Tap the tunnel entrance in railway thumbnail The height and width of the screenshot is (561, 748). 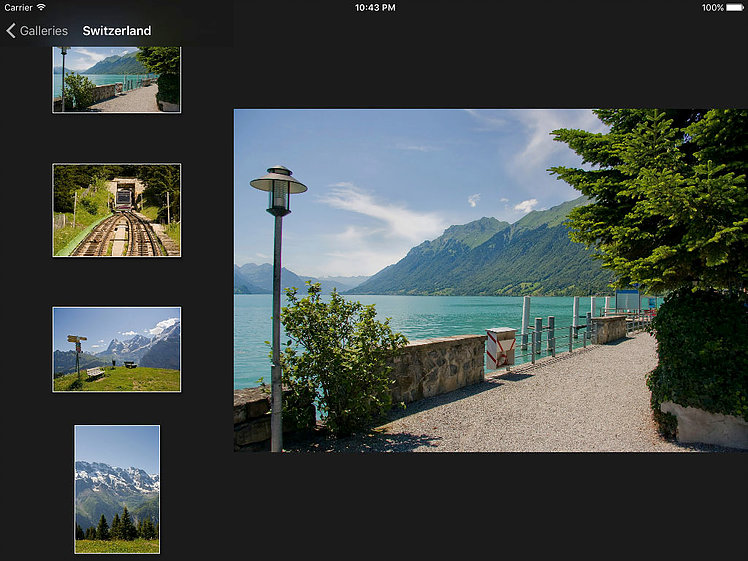tap(125, 192)
